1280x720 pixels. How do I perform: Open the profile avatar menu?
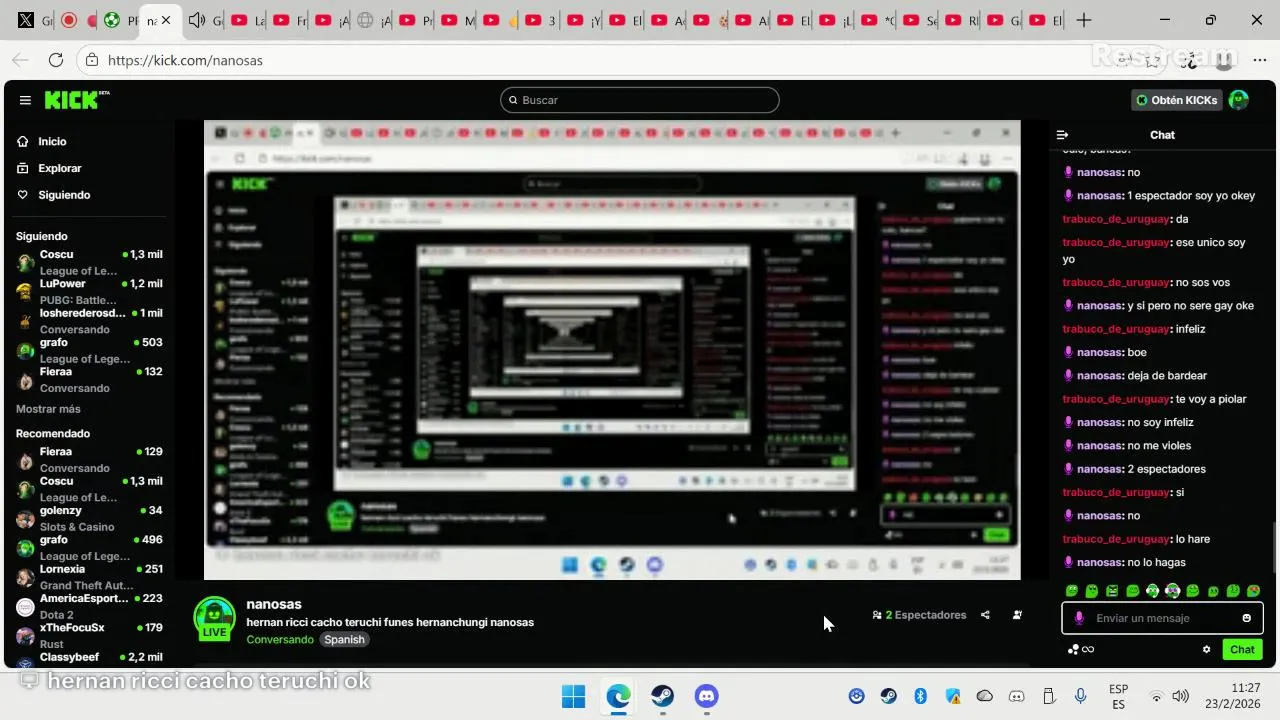click(1239, 100)
